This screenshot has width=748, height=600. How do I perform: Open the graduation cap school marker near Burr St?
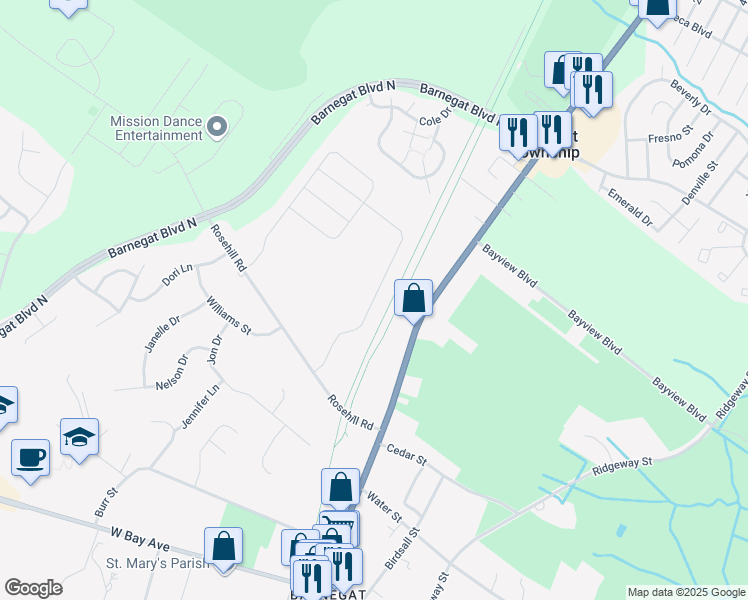click(x=80, y=440)
